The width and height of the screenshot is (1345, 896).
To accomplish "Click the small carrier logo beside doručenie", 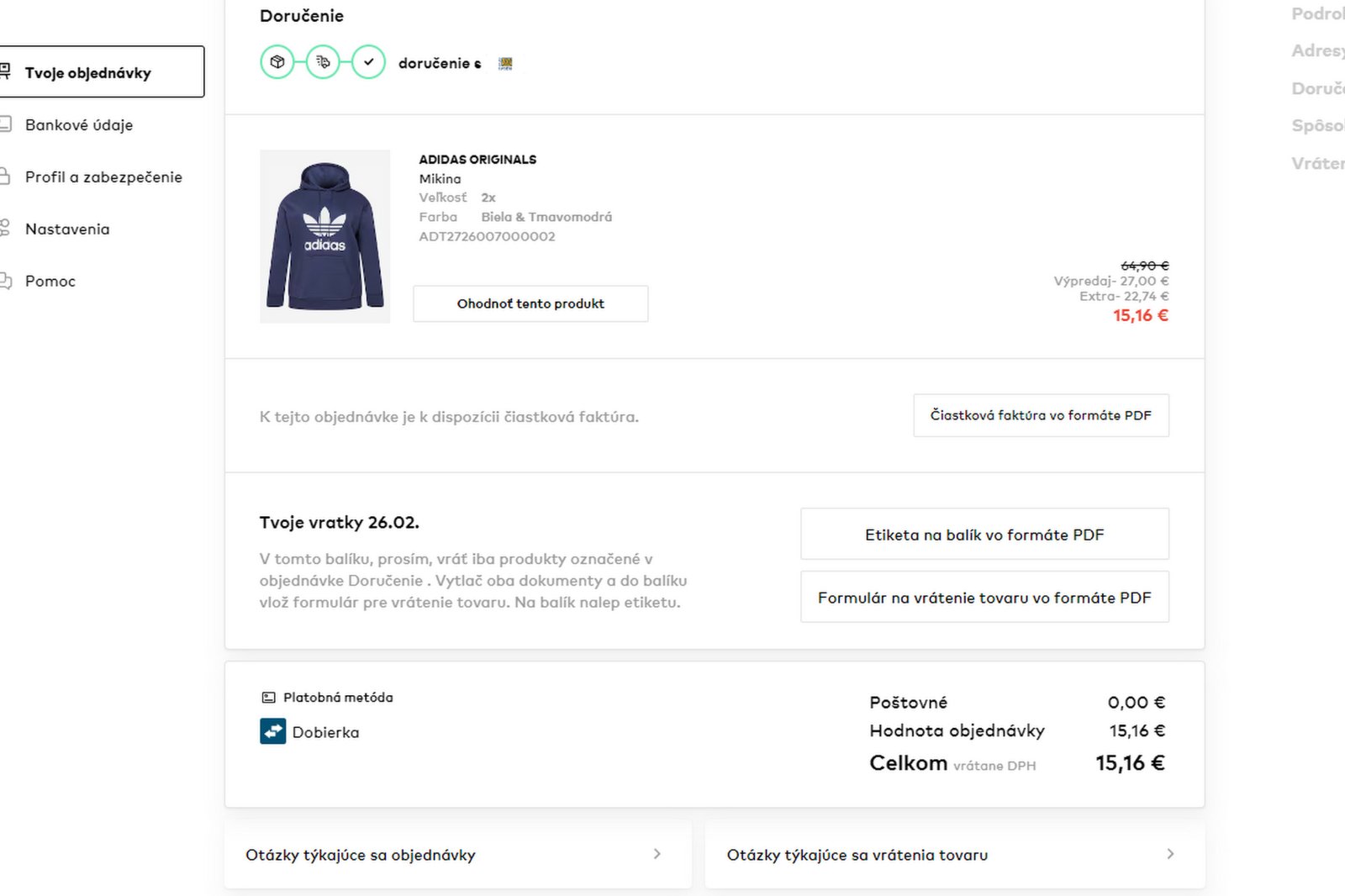I will (x=505, y=64).
